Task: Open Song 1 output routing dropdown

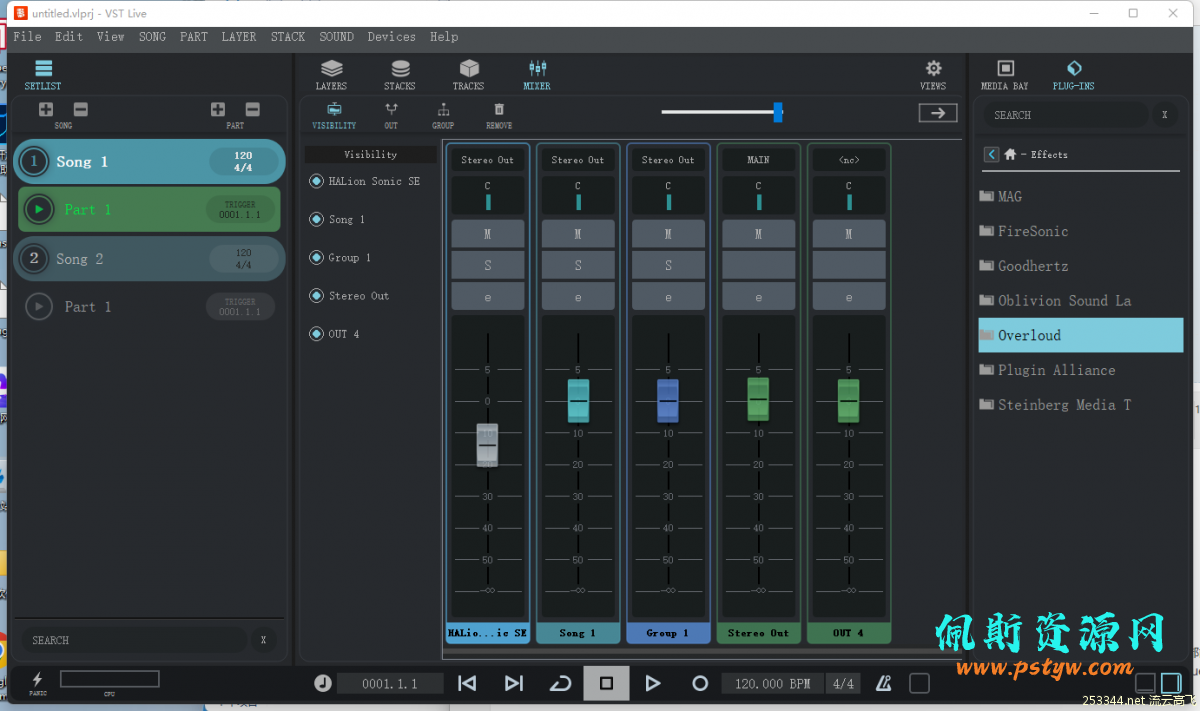Action: (x=578, y=160)
